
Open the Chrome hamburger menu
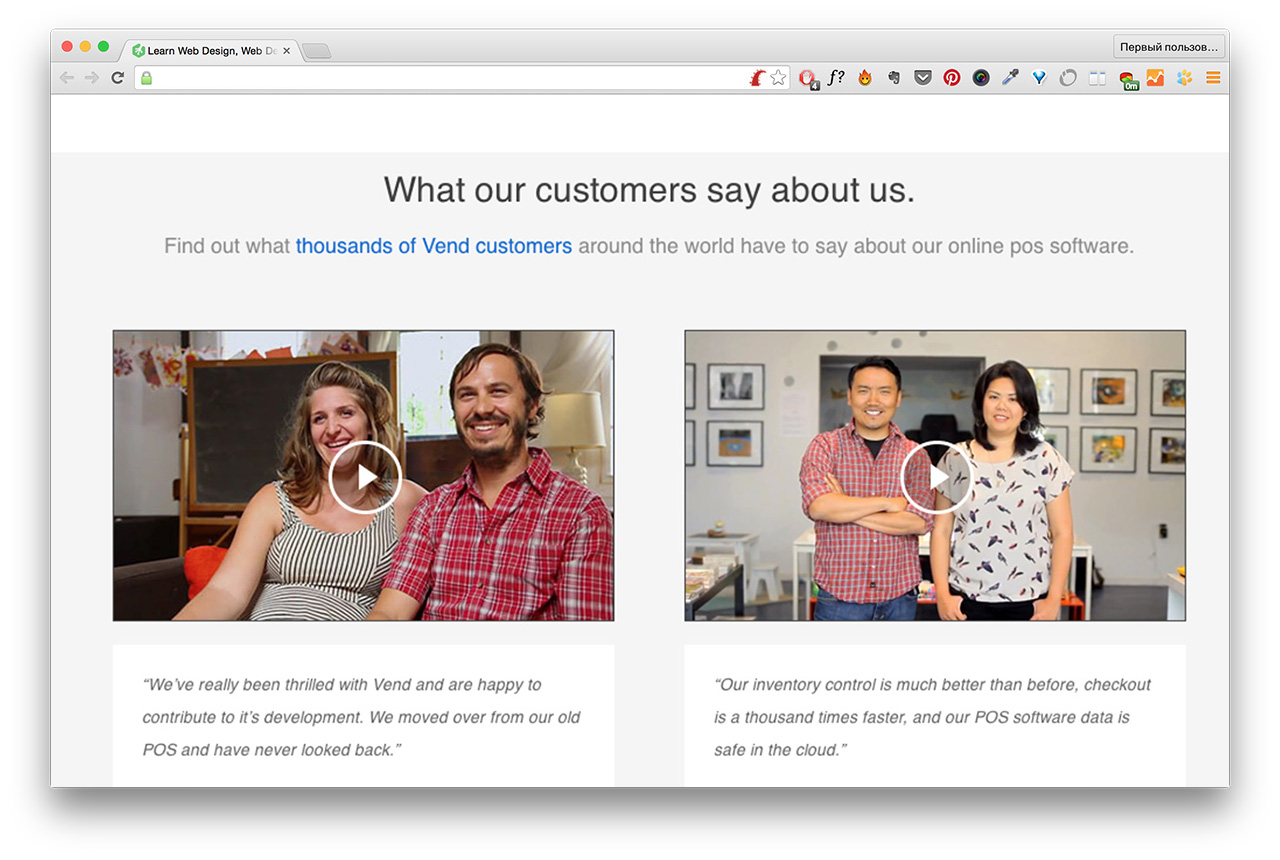(x=1213, y=78)
